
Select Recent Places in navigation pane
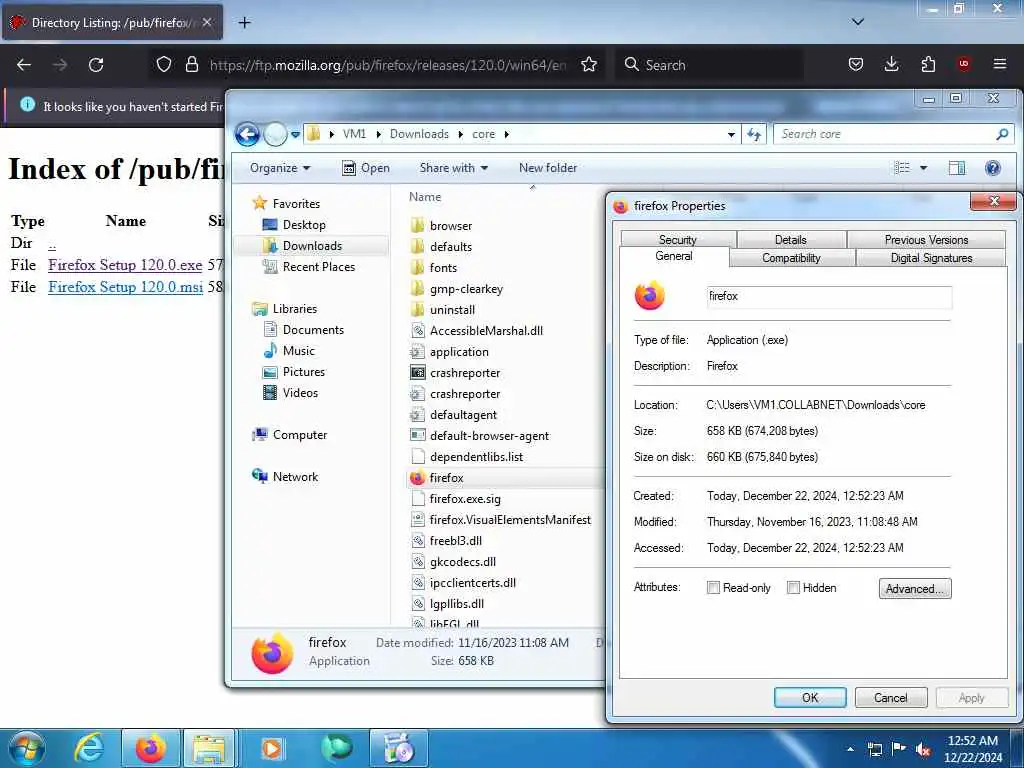319,266
